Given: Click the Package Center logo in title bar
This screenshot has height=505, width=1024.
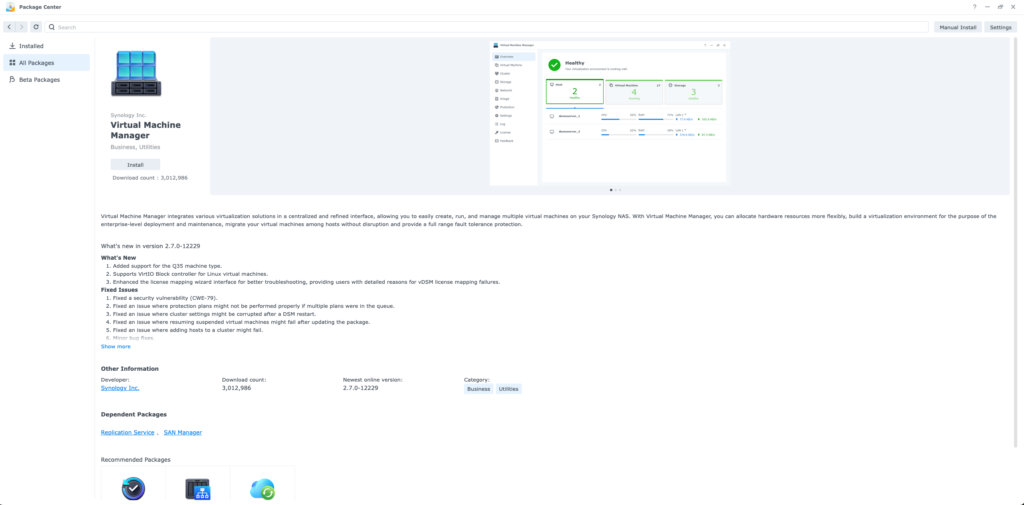Looking at the screenshot, I should [9, 7].
